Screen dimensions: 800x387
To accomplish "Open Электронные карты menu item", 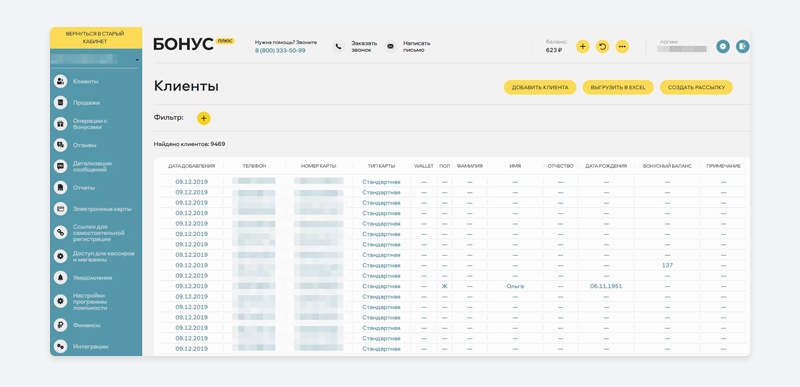I will [x=102, y=209].
